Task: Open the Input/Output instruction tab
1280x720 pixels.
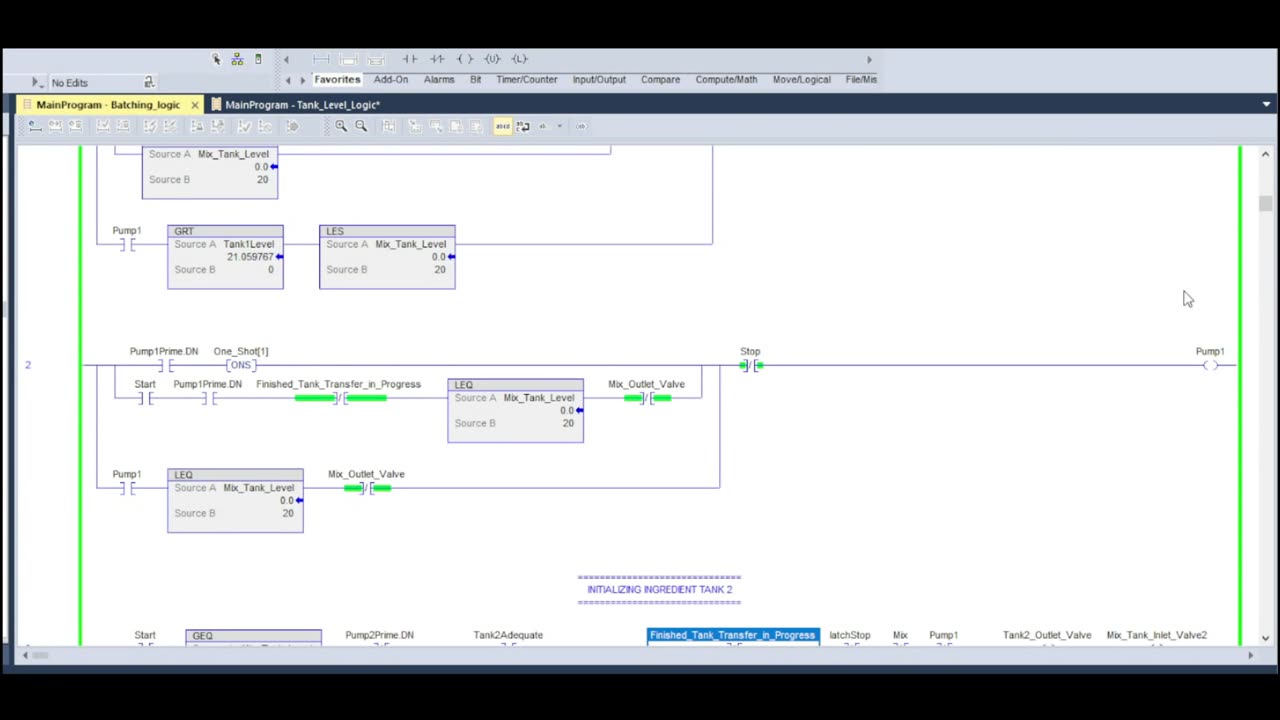Action: click(x=599, y=79)
